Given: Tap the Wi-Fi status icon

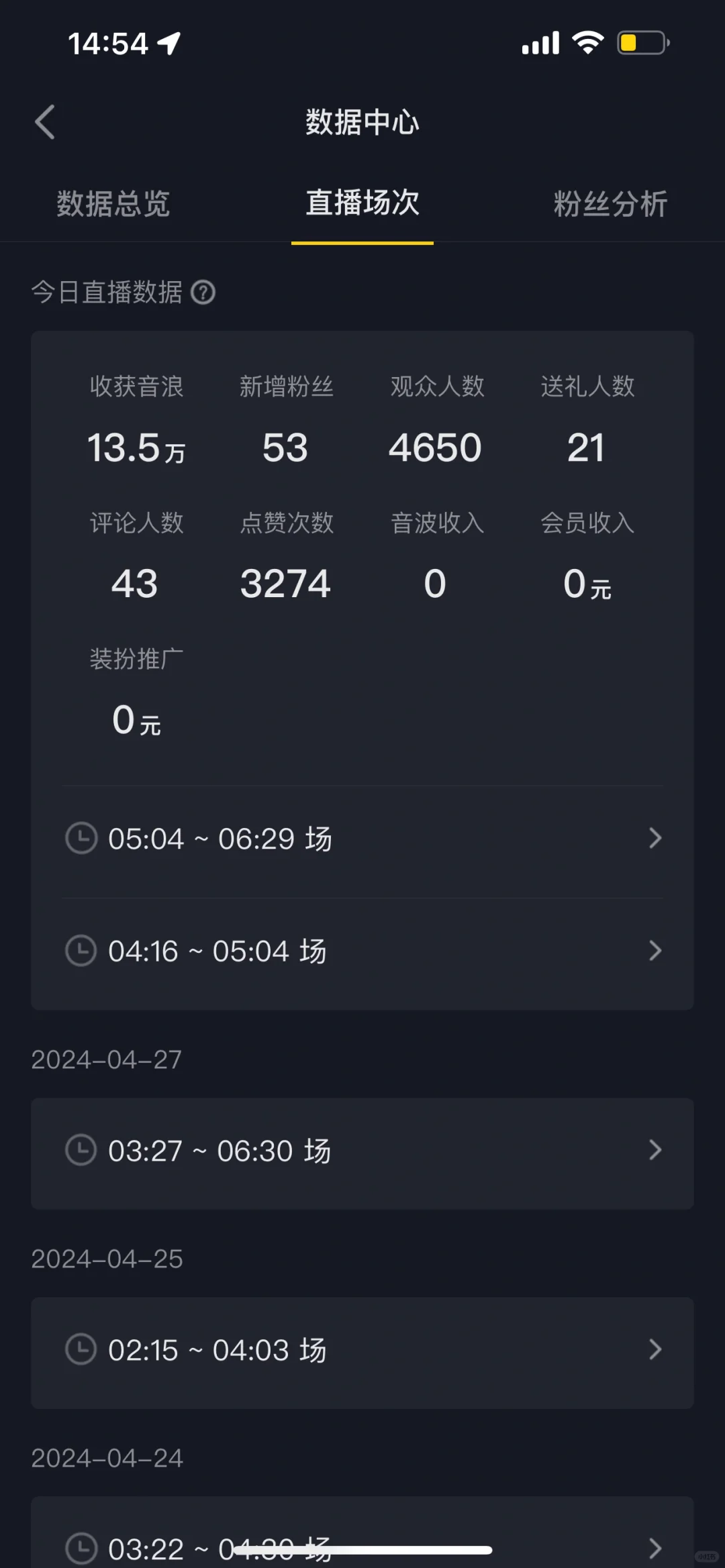Looking at the screenshot, I should pyautogui.click(x=587, y=44).
